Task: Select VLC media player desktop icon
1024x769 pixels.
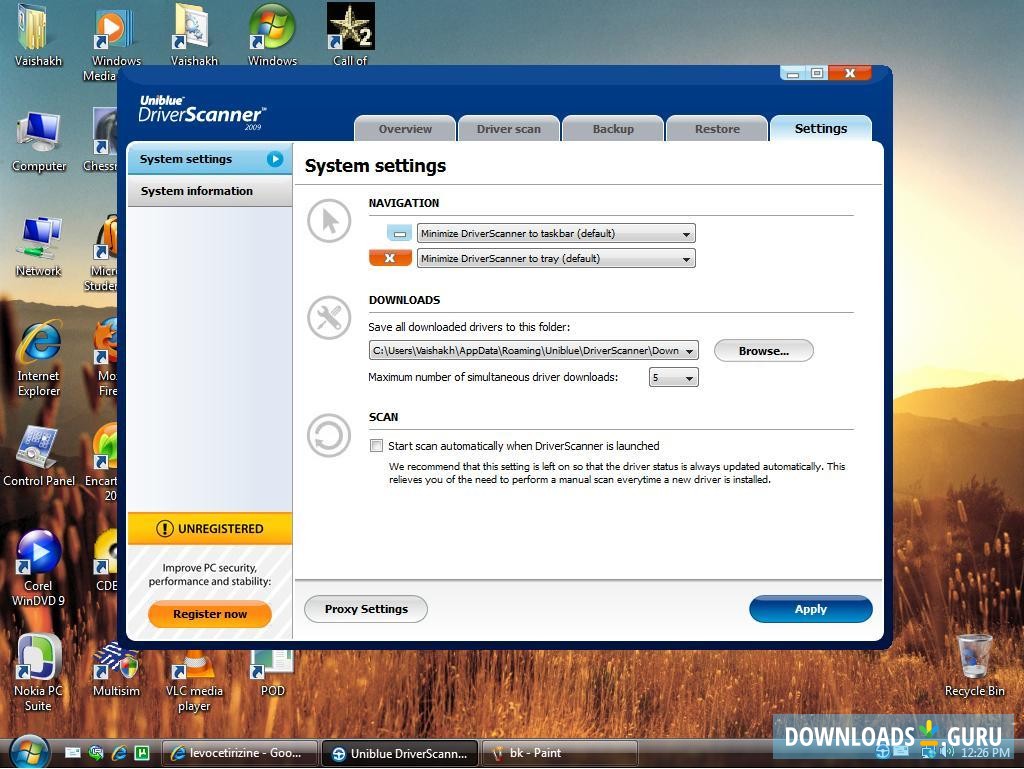Action: click(x=194, y=682)
